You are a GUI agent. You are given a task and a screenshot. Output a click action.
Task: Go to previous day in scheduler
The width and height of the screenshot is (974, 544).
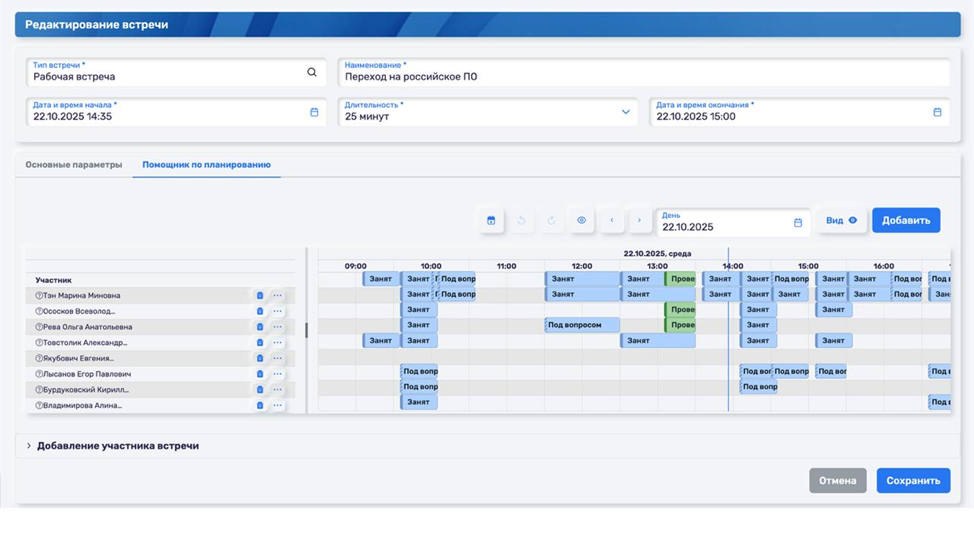611,220
